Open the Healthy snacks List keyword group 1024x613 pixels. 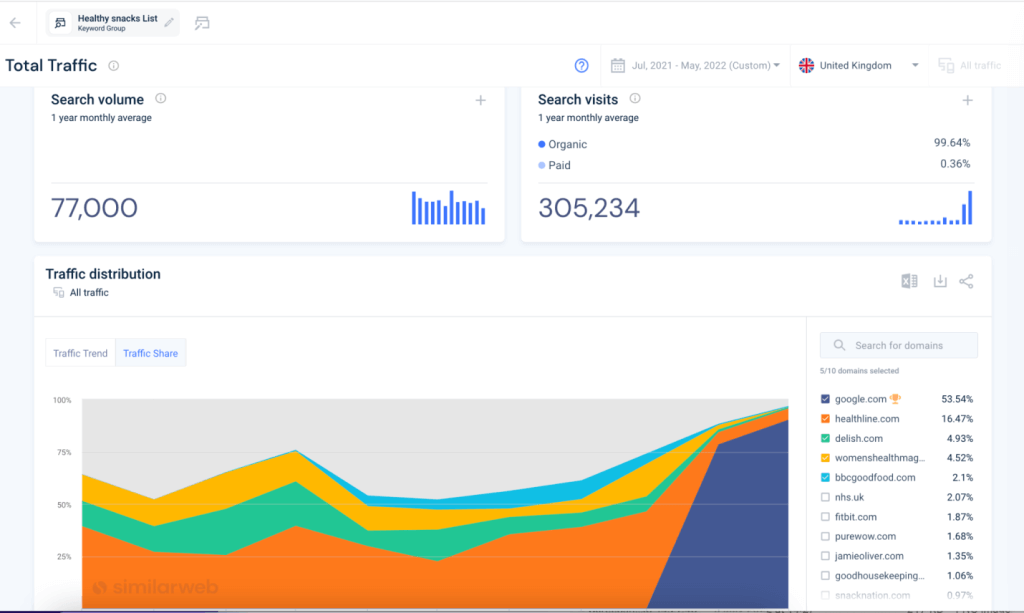point(112,23)
